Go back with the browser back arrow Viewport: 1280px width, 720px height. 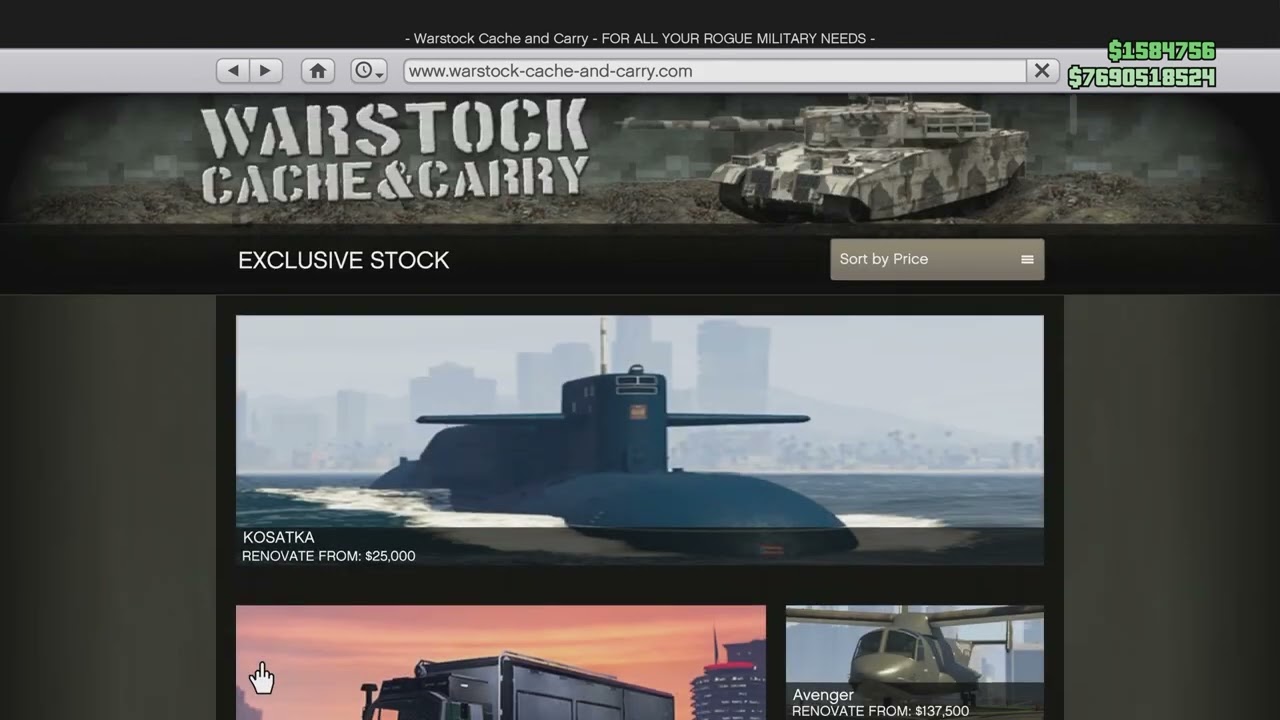pos(233,71)
